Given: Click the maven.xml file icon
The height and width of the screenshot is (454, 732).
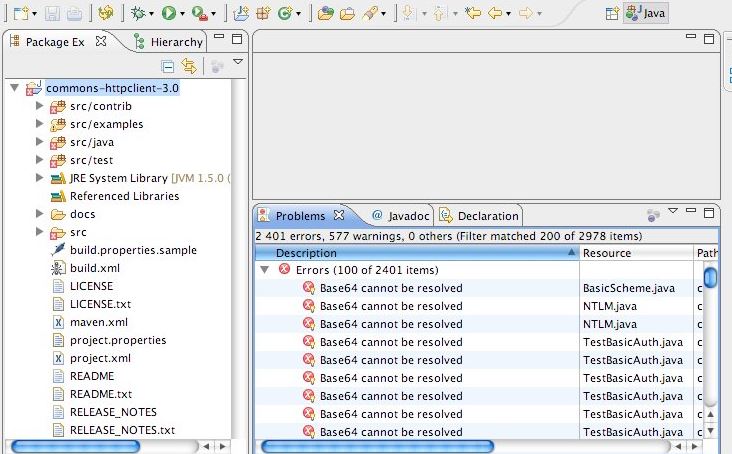Looking at the screenshot, I should [58, 322].
